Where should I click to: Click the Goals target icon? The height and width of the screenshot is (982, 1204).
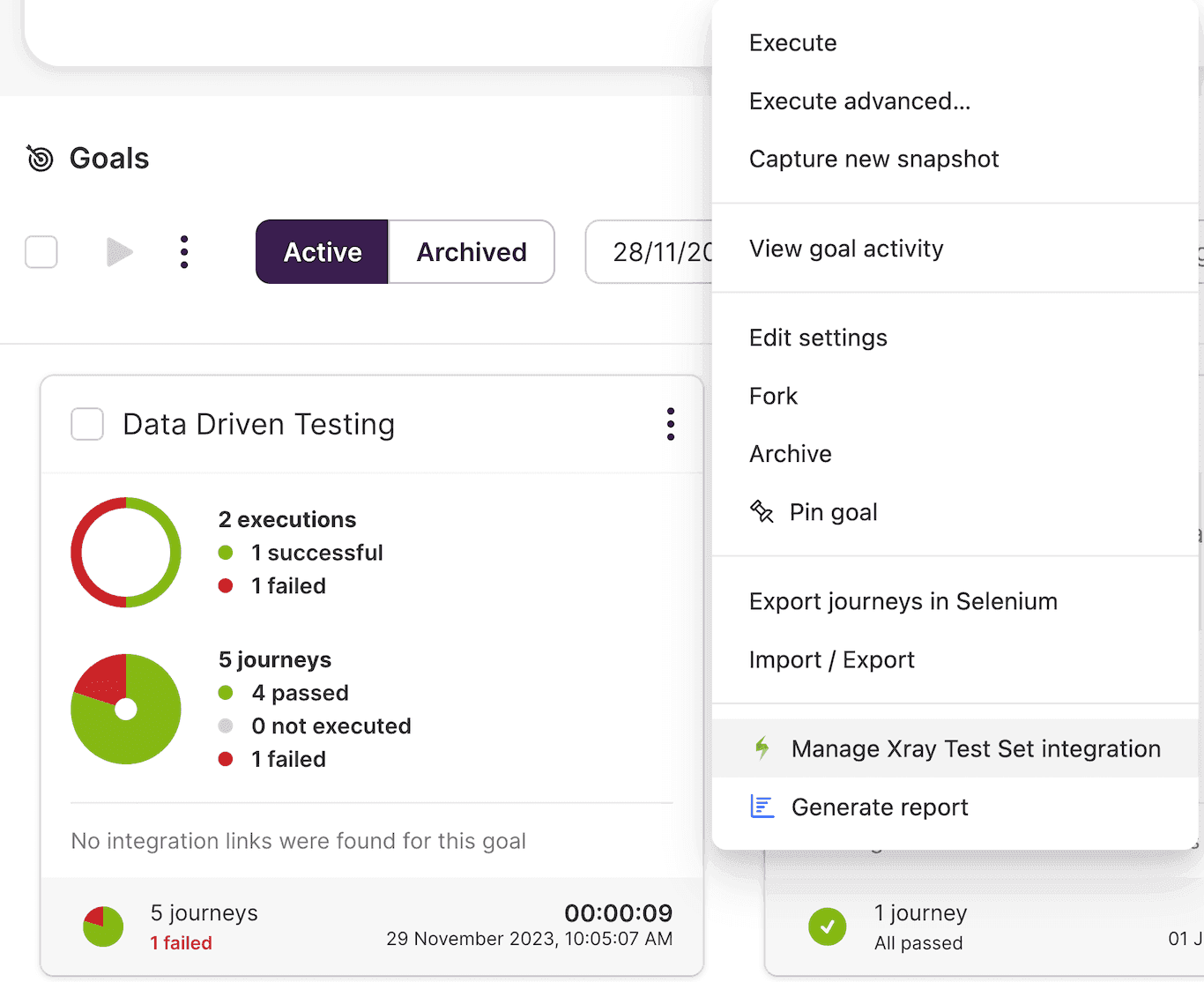tap(40, 159)
